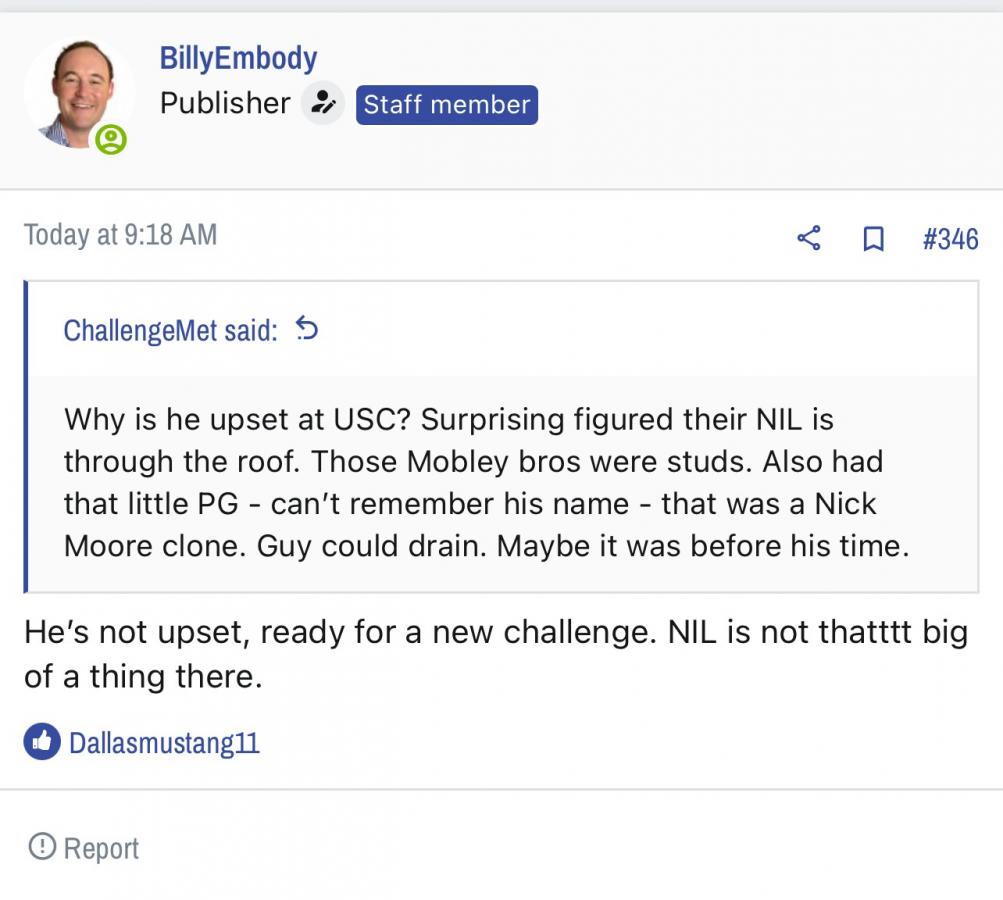Open the BillyEmbody username link

pyautogui.click(x=238, y=58)
